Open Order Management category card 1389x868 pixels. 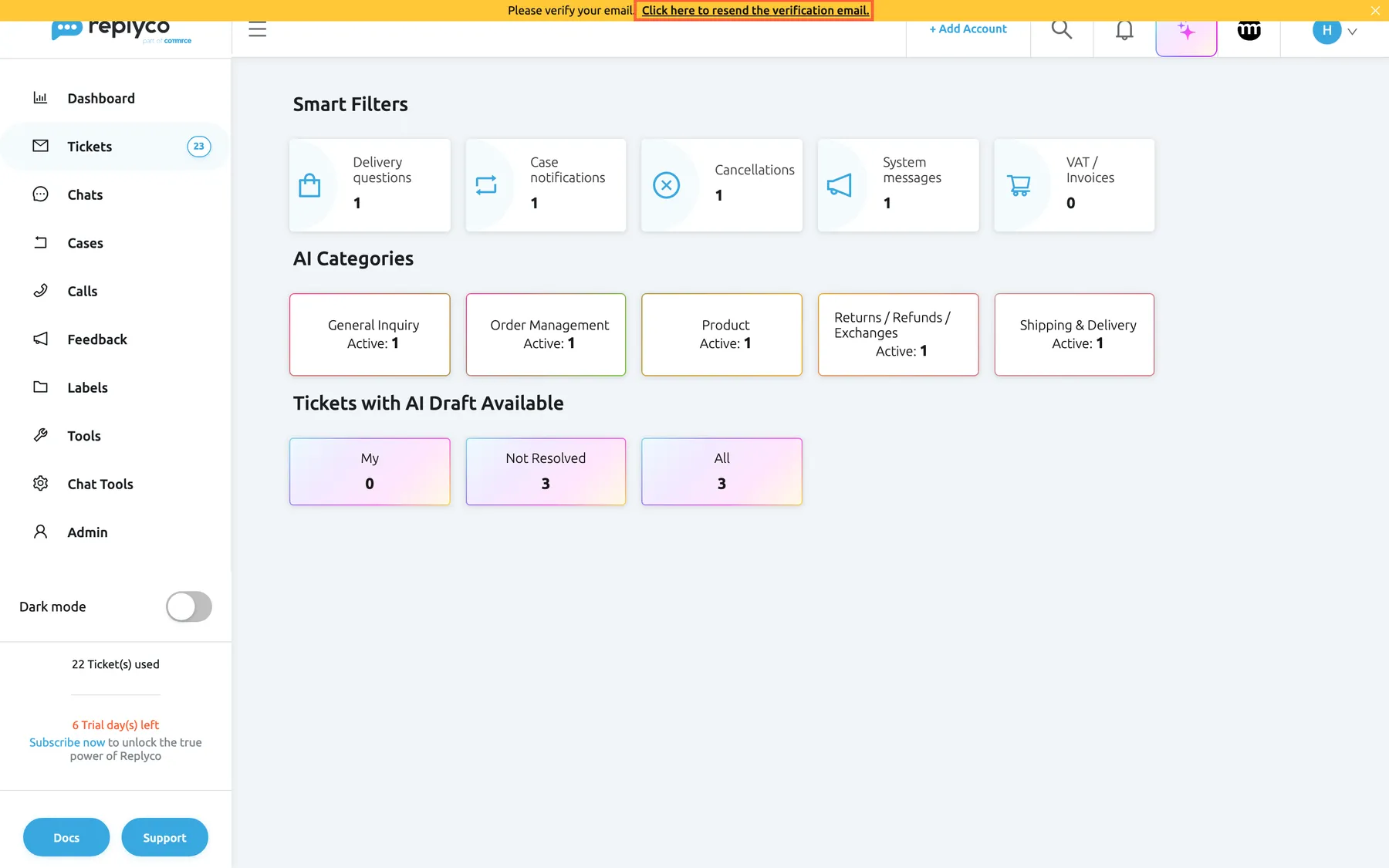(x=546, y=335)
